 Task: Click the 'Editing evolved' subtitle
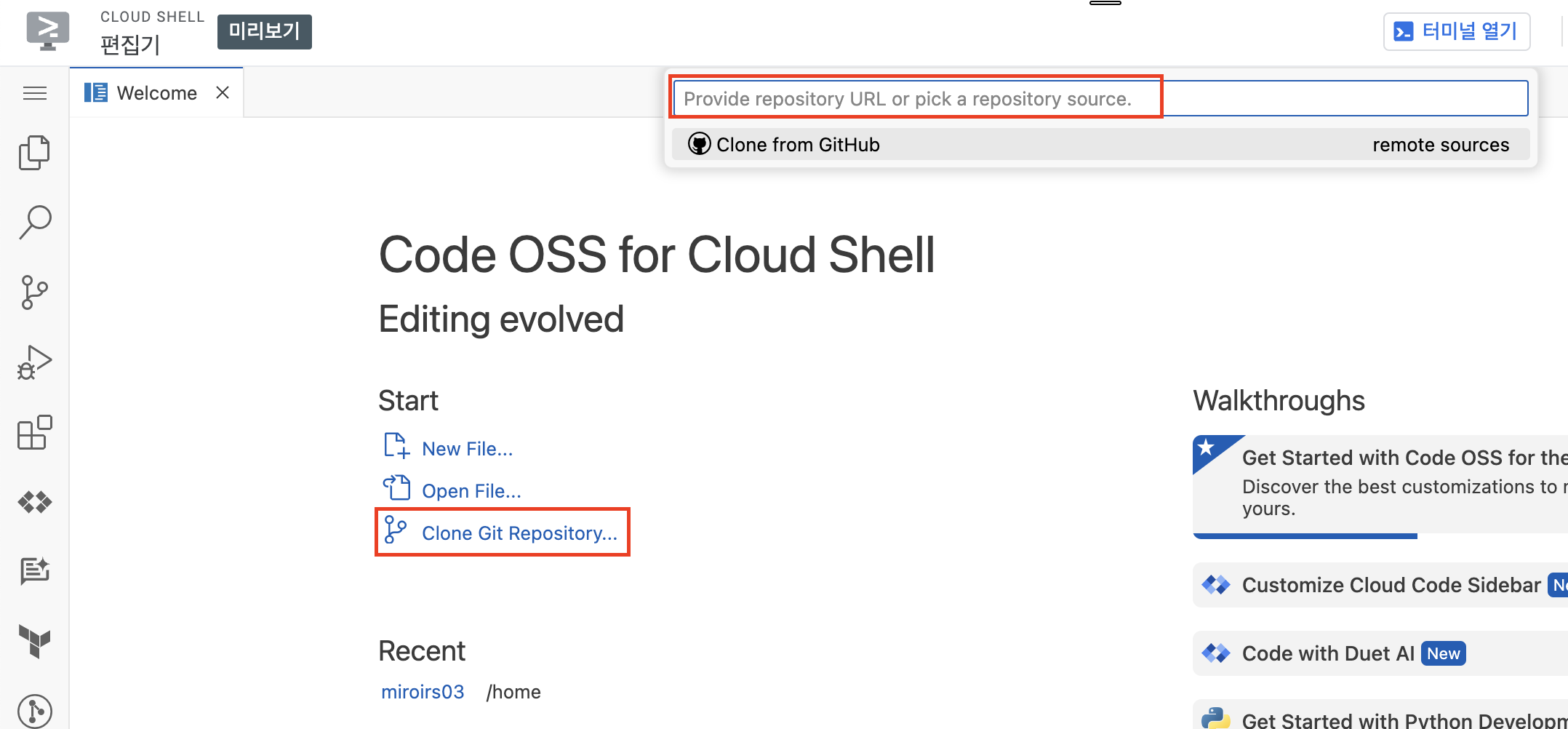pyautogui.click(x=501, y=319)
